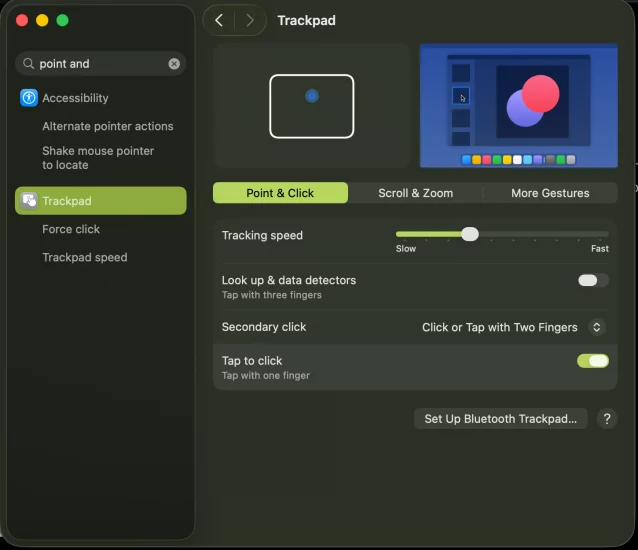Viewport: 638px width, 550px height.
Task: Click the Accessibility icon in sidebar
Action: (29, 98)
